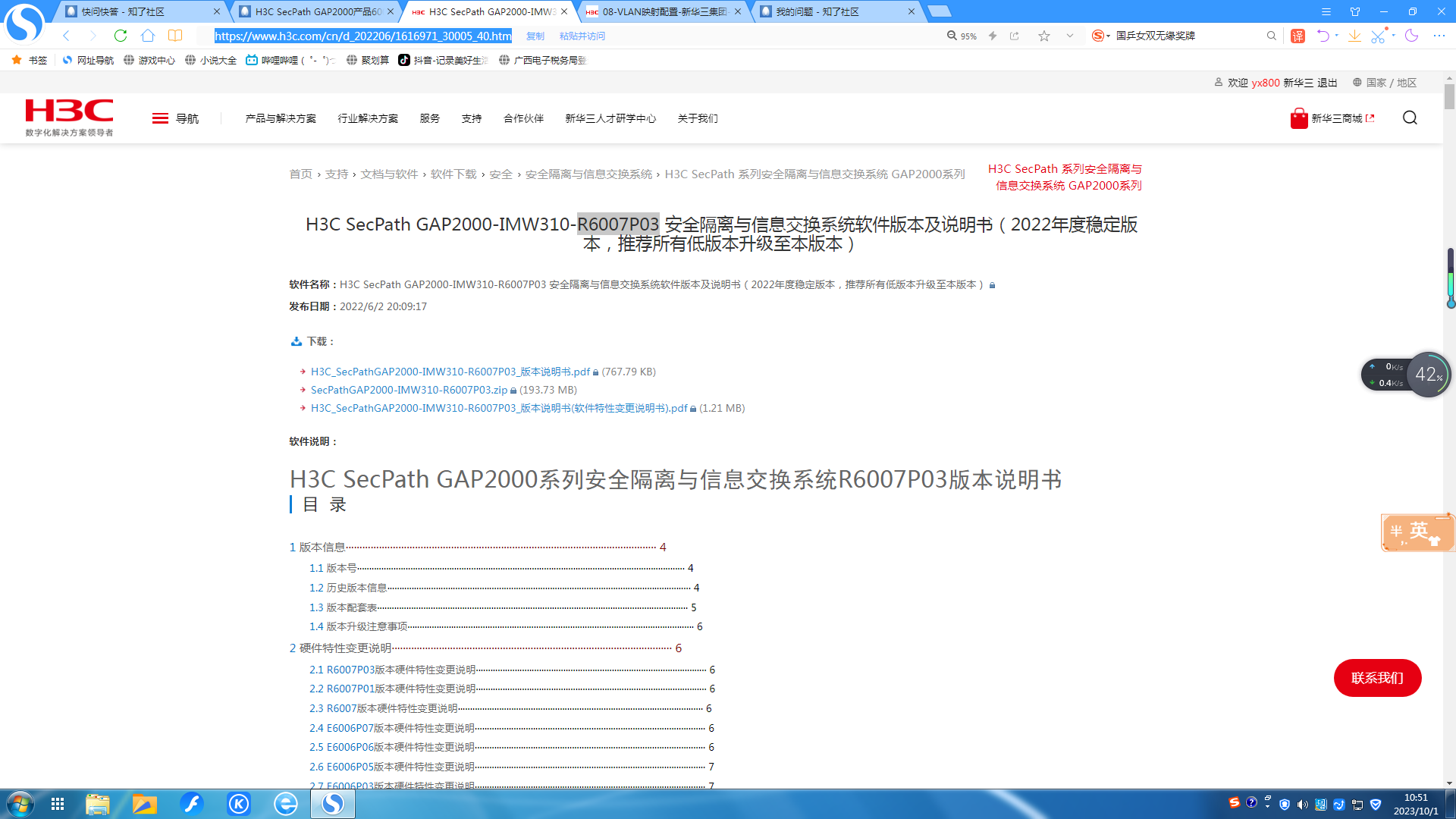The height and width of the screenshot is (819, 1456).
Task: Bookmark the page with the star icon
Action: tap(1044, 36)
